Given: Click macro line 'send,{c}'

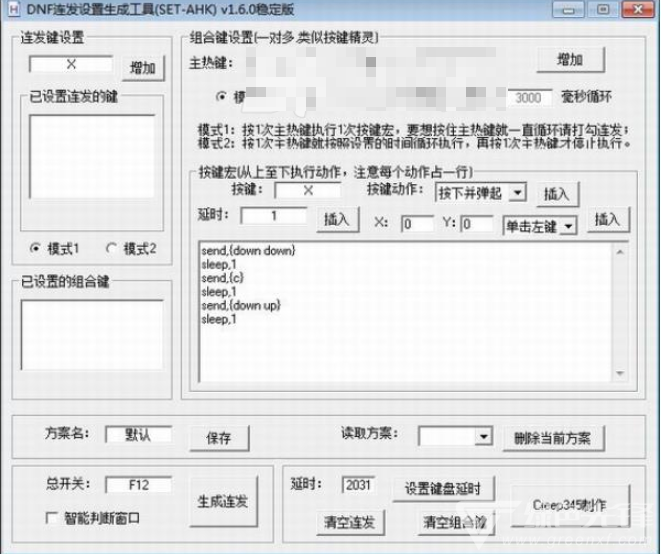Looking at the screenshot, I should 222,278.
